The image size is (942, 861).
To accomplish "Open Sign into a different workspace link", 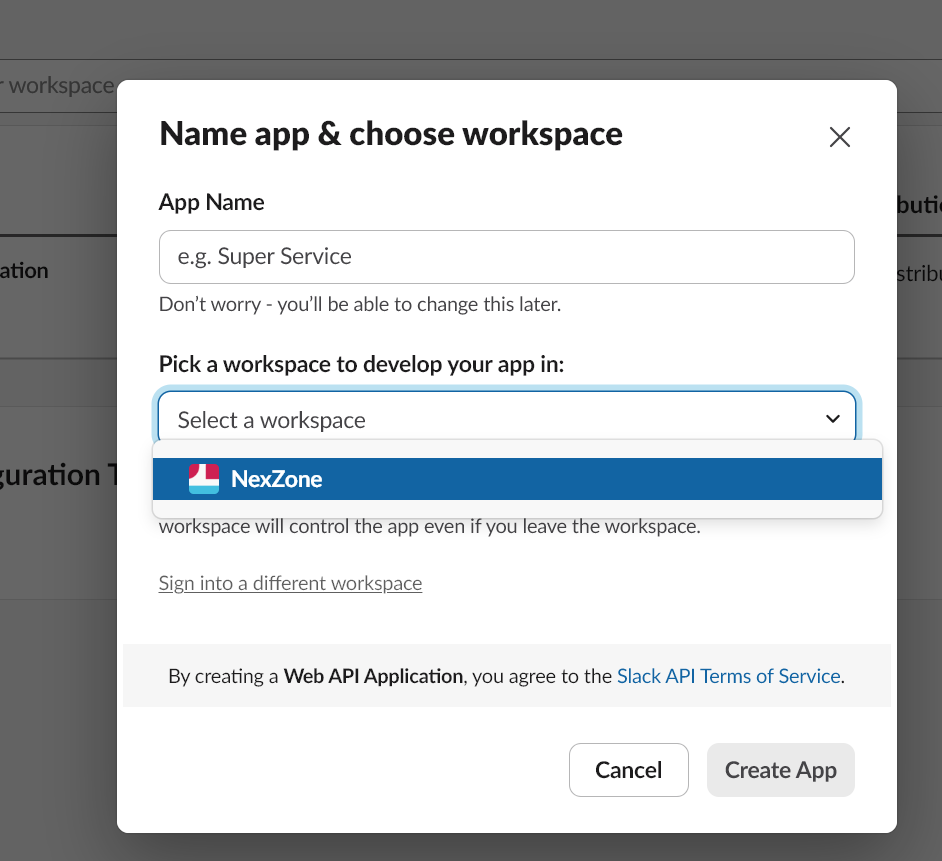I will pos(290,583).
